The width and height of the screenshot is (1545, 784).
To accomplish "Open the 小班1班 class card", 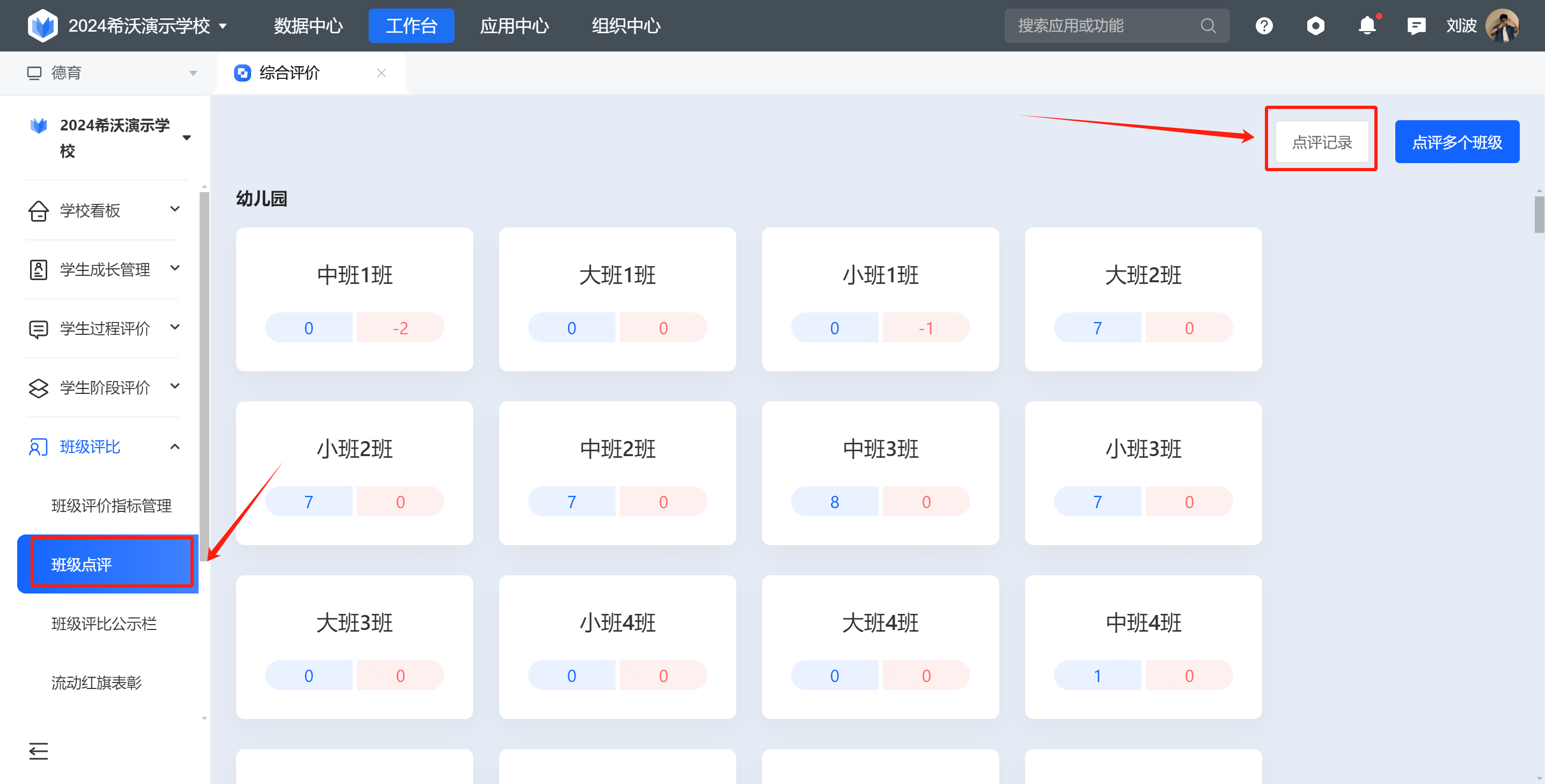I will 881,299.
